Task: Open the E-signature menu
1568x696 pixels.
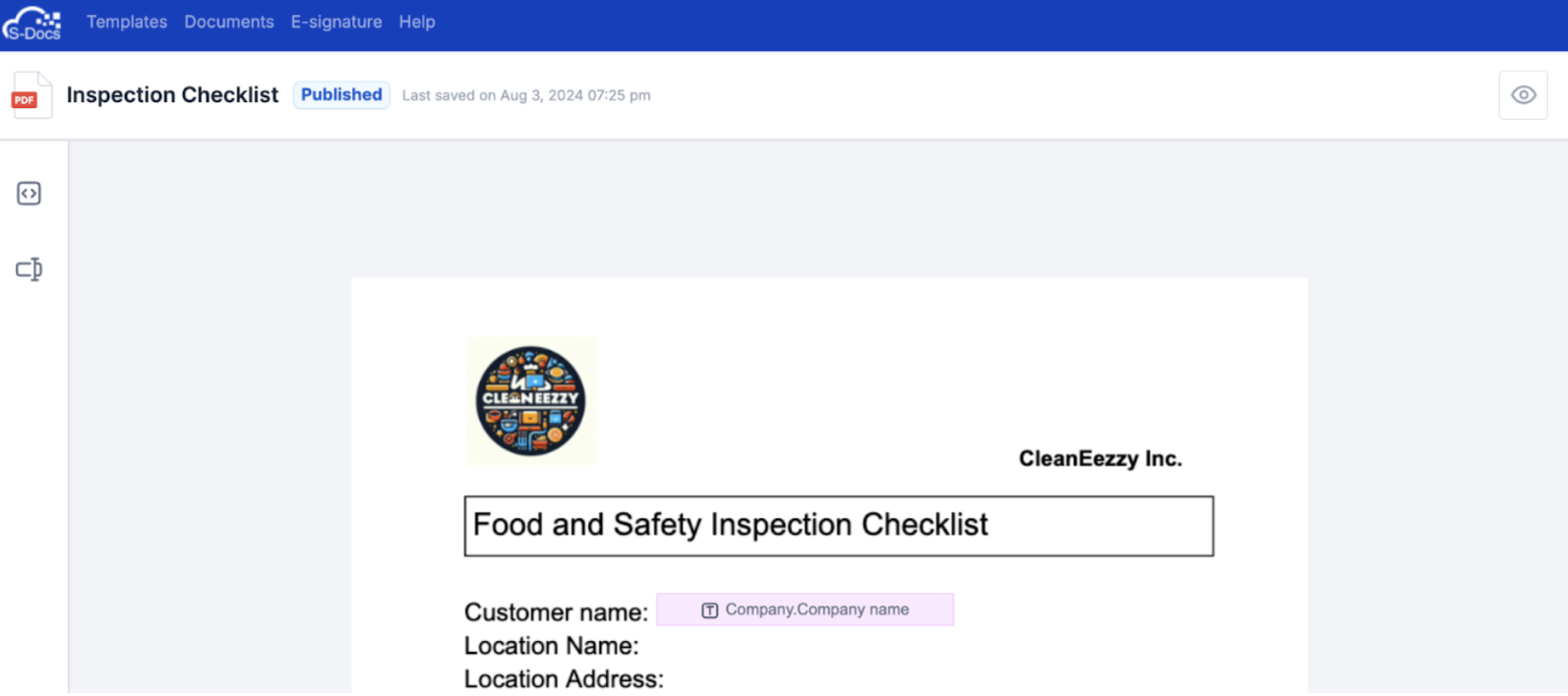Action: 336,22
